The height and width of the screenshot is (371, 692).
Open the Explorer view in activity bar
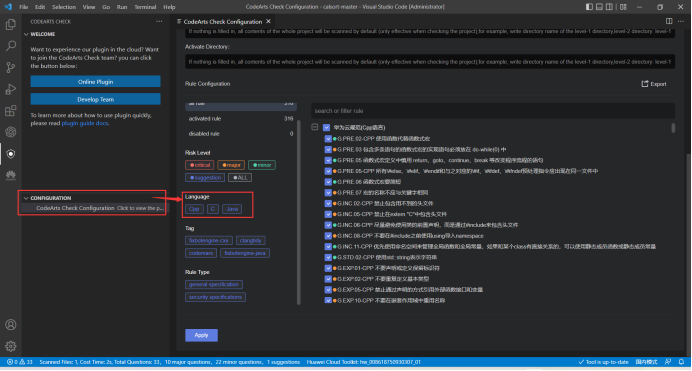pos(11,24)
